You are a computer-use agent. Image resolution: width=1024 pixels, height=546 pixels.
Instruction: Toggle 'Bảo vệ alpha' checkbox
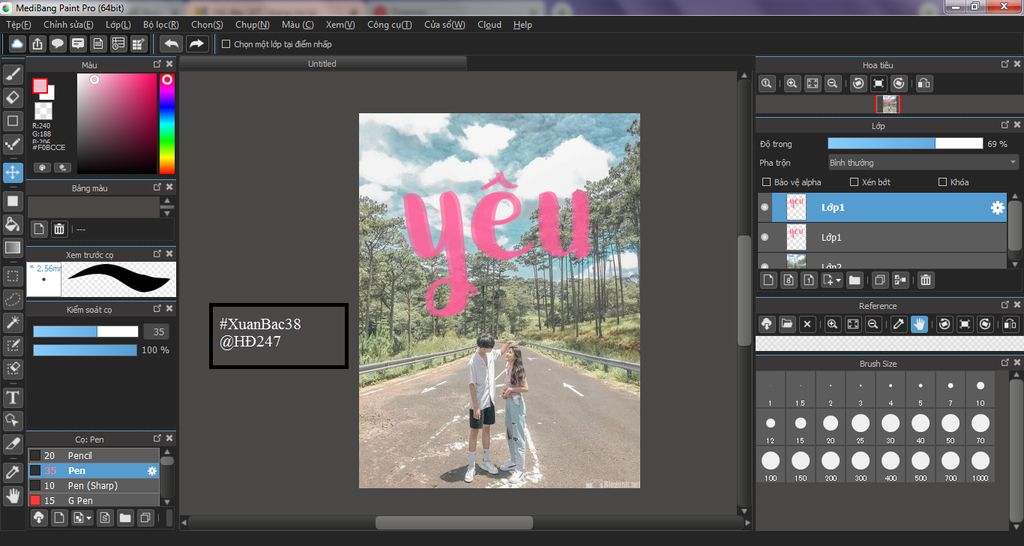(767, 182)
